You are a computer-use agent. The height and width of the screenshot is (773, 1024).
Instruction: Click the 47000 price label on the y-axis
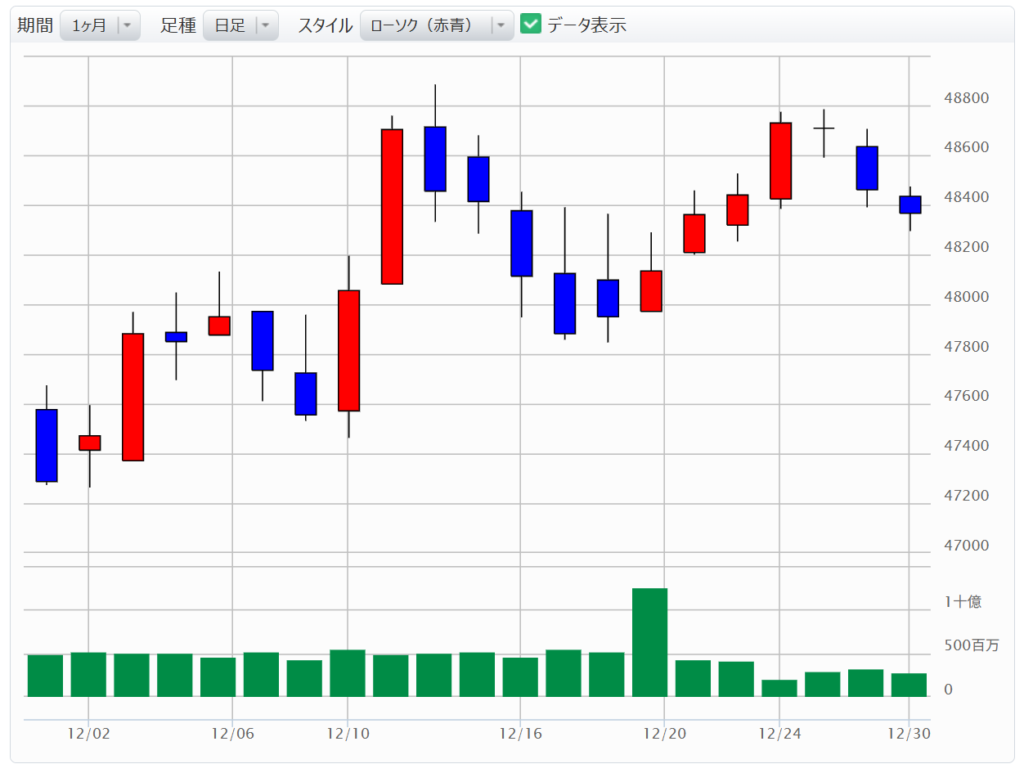(x=966, y=546)
